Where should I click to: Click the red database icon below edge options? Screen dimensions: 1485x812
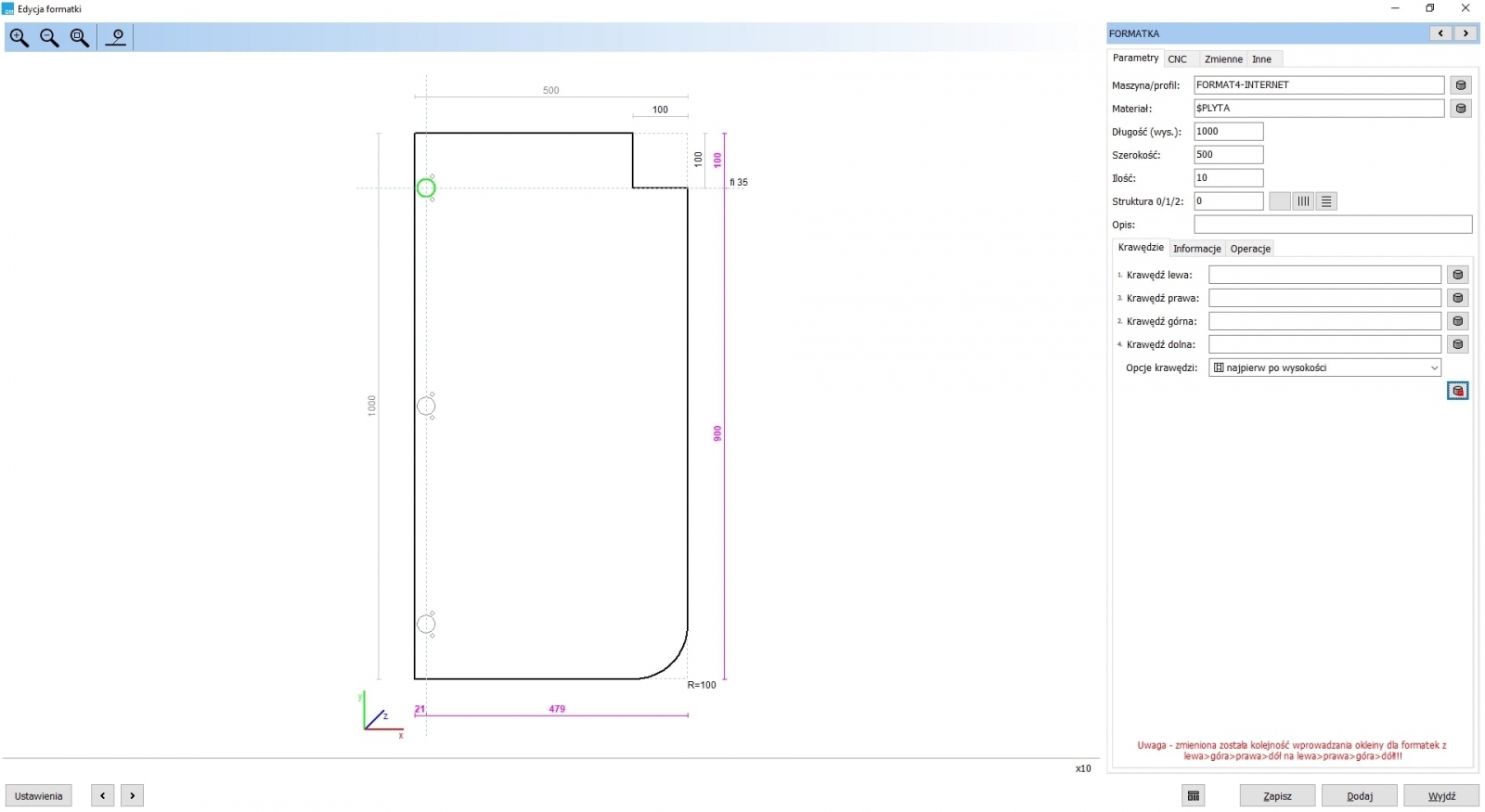1457,392
